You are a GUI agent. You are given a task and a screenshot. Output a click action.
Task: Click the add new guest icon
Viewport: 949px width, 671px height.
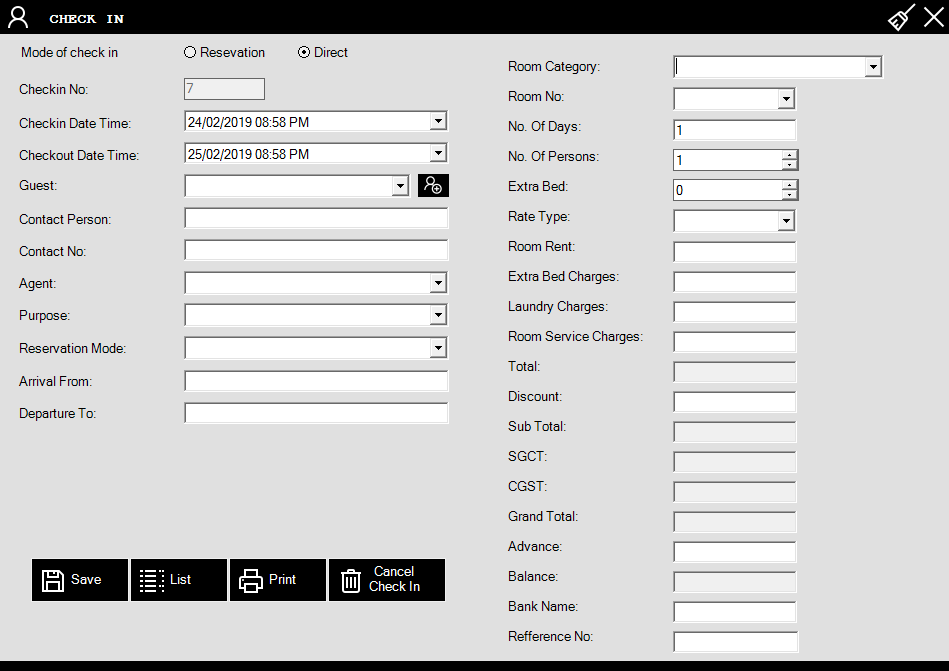coord(433,185)
